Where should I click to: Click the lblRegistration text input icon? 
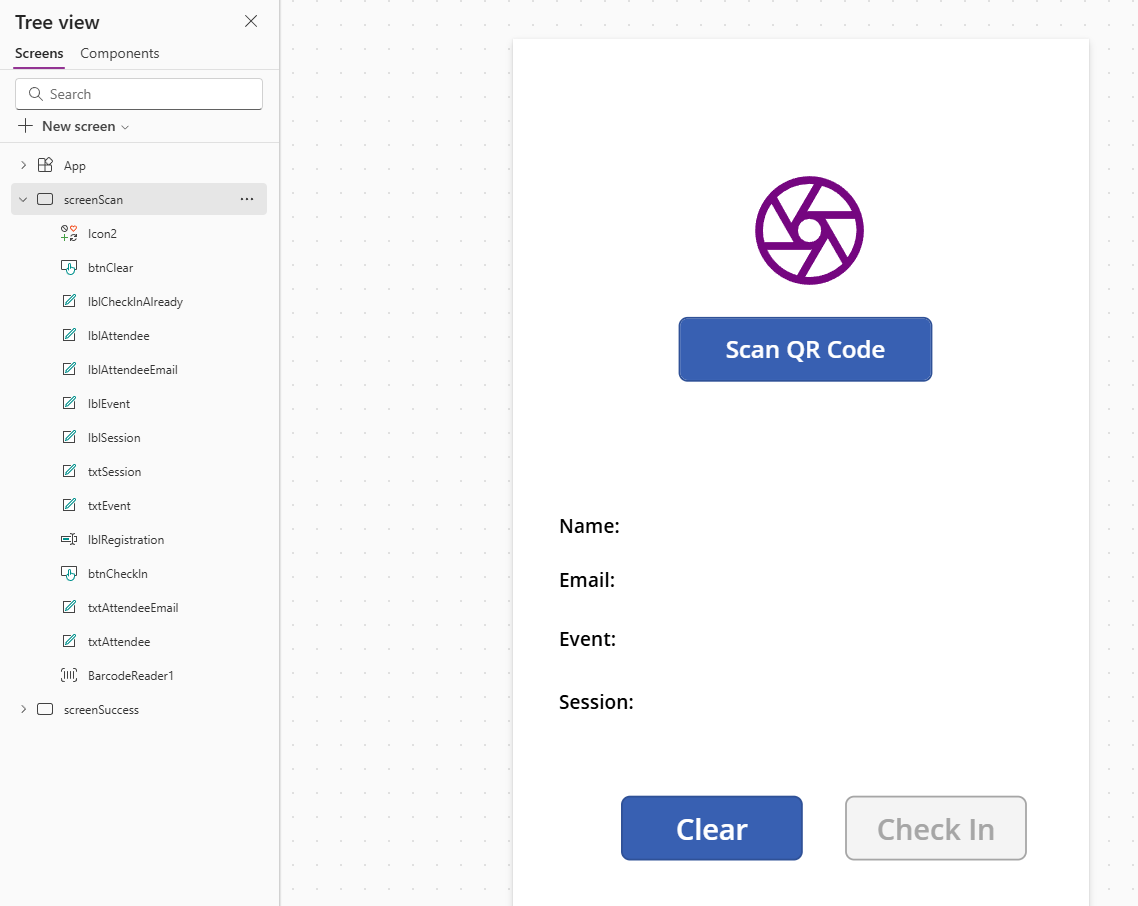[x=69, y=540]
